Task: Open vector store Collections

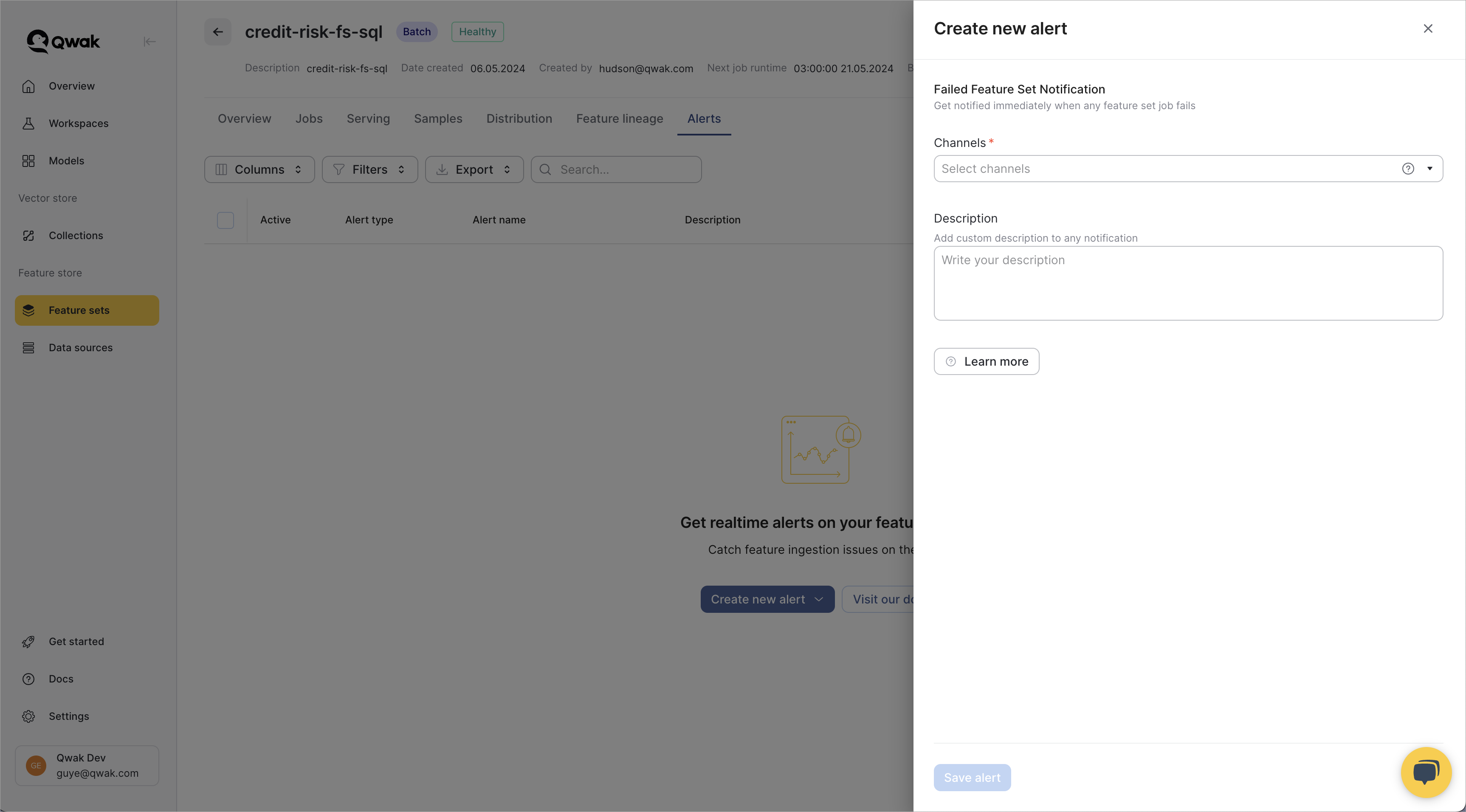Action: click(76, 236)
